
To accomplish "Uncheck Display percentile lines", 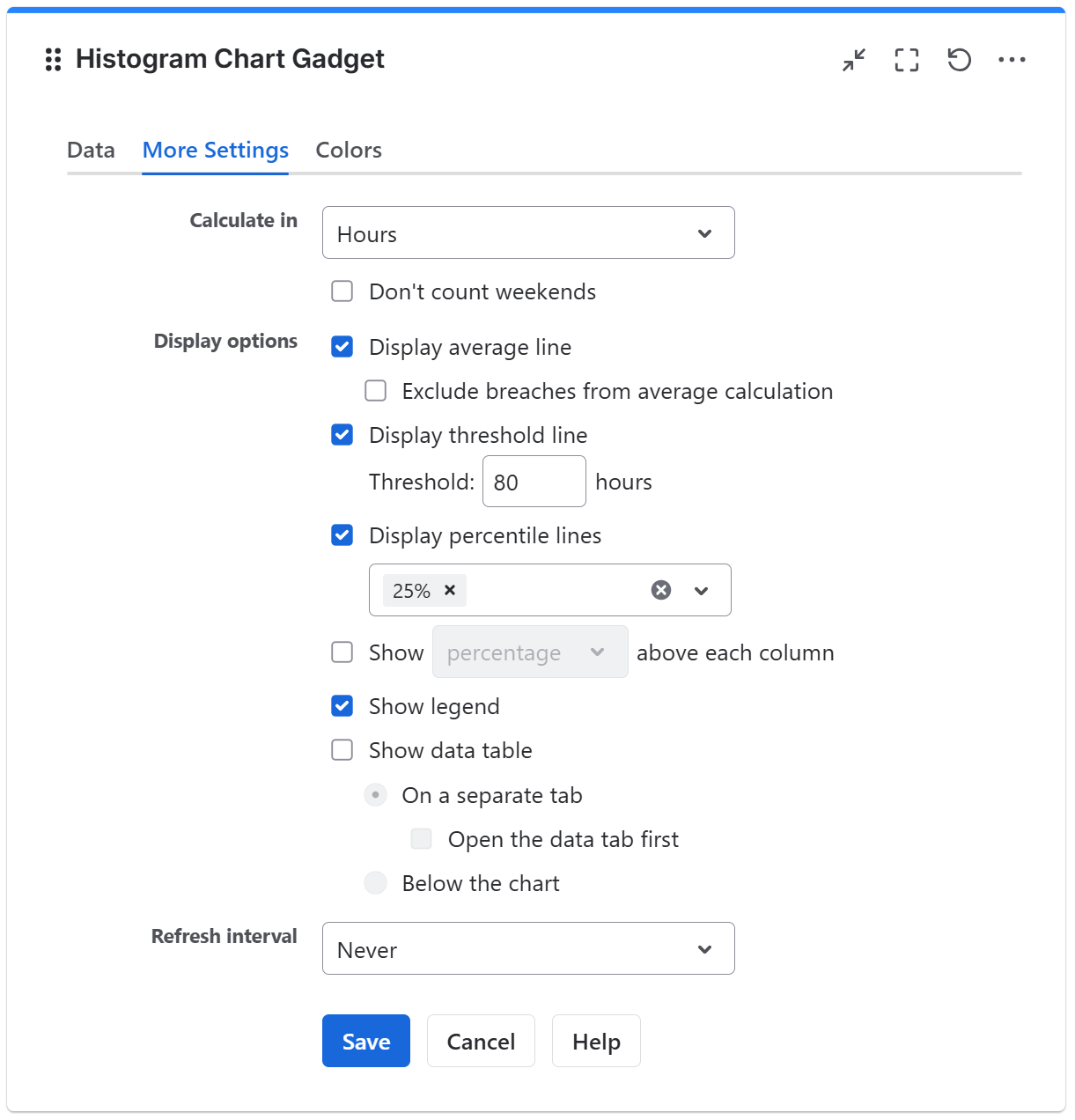I will 342,535.
